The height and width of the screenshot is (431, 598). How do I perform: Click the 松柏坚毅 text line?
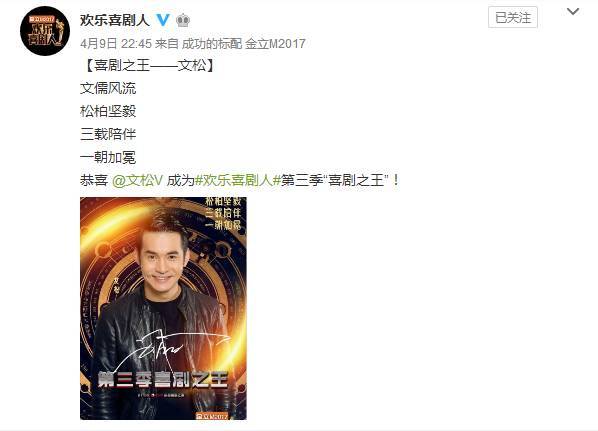click(108, 111)
